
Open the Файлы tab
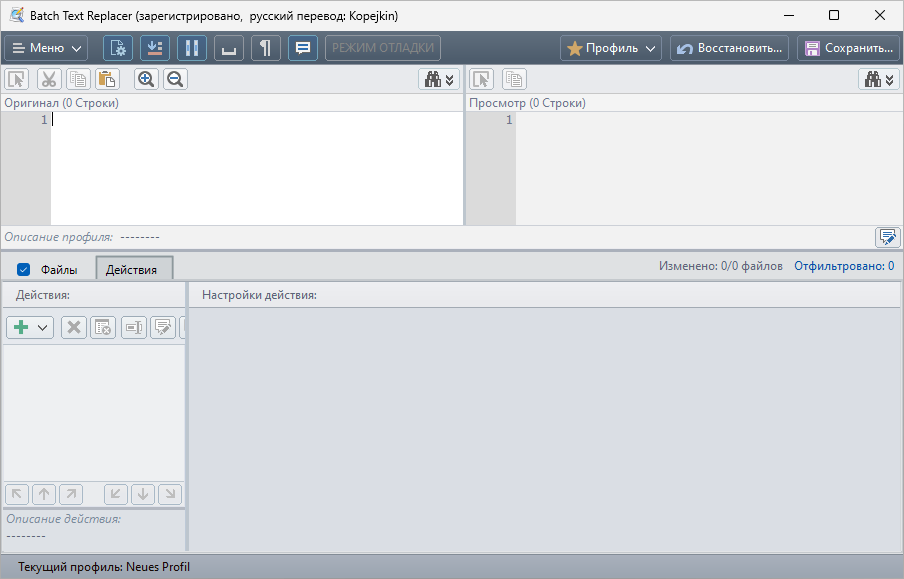click(58, 269)
